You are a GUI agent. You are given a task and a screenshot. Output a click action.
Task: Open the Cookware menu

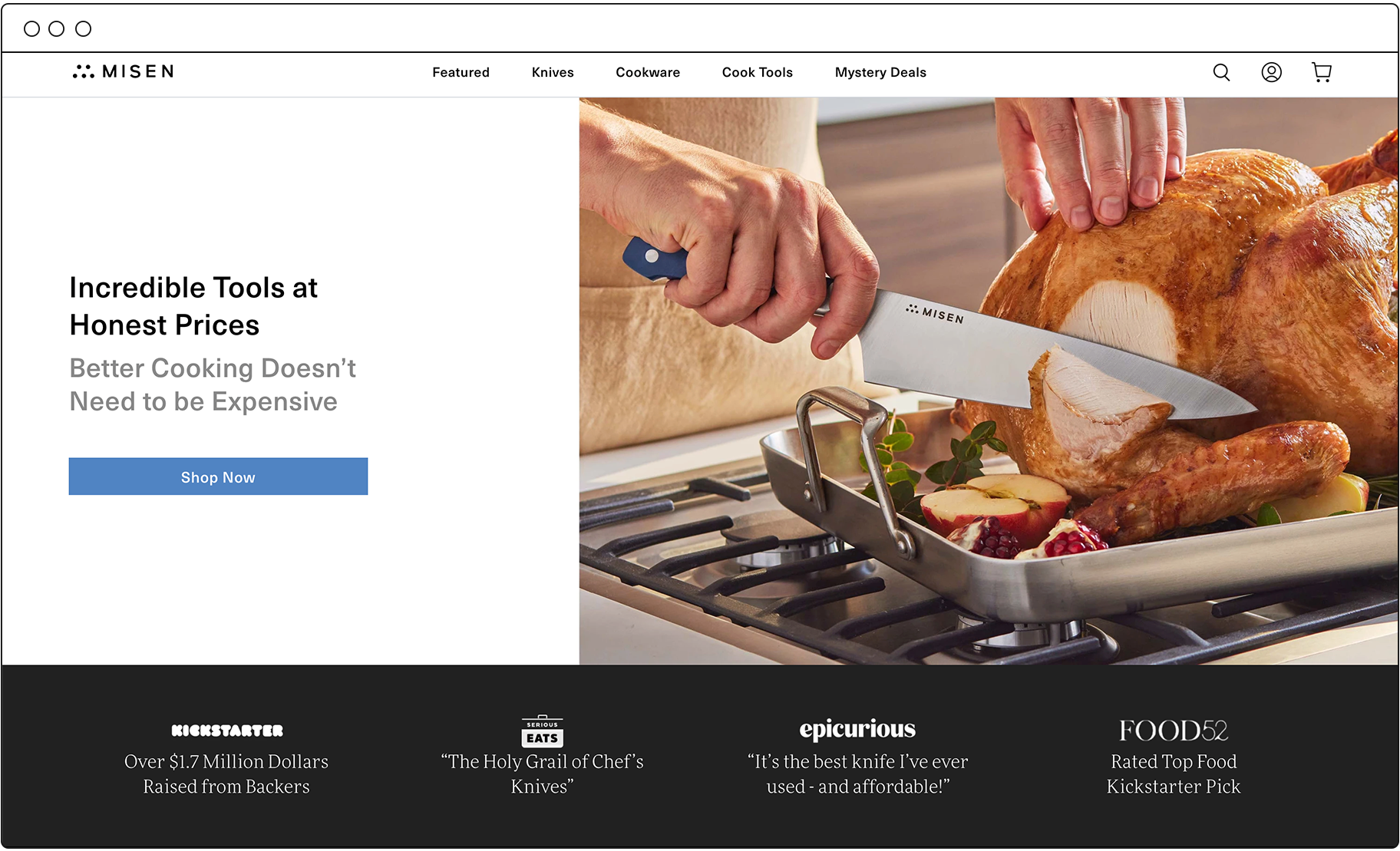click(x=648, y=72)
